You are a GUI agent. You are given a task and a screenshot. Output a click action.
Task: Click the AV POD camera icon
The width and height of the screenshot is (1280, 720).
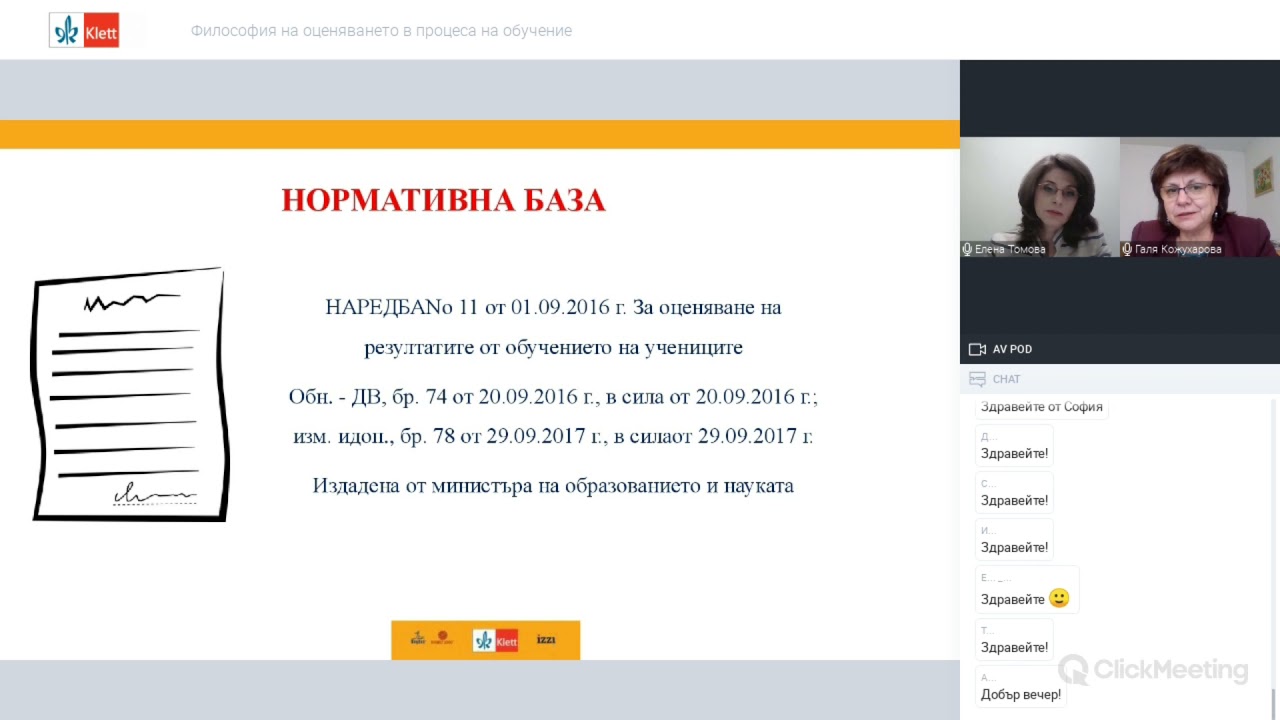[977, 349]
